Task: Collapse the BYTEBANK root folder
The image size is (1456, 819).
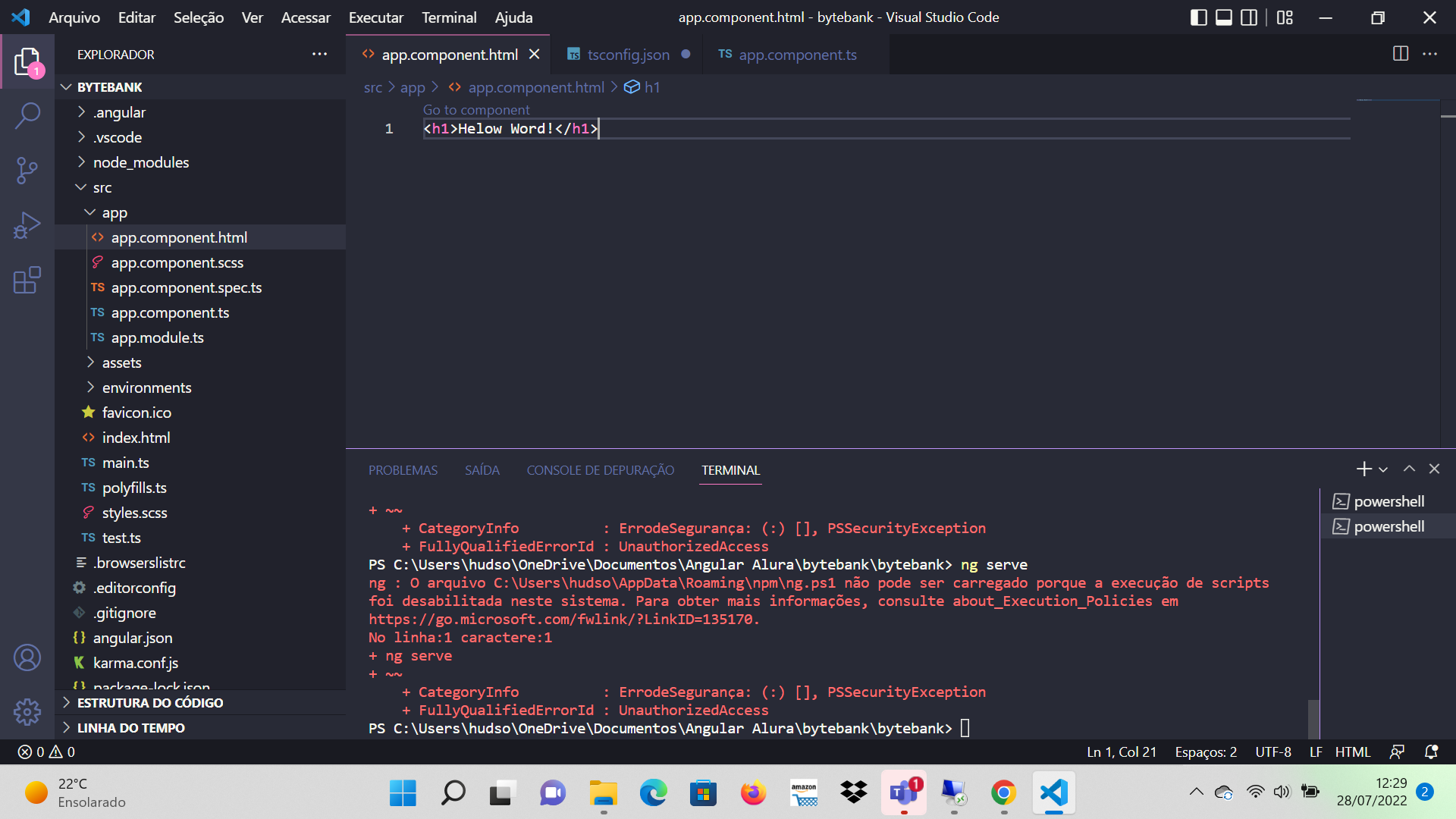Action: (x=200, y=87)
